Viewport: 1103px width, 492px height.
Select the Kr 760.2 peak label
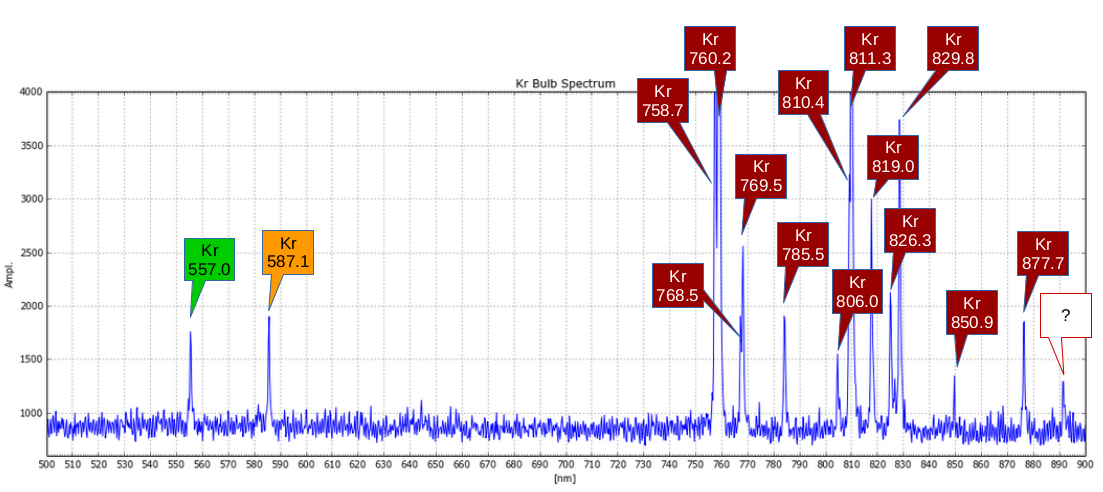pos(710,48)
